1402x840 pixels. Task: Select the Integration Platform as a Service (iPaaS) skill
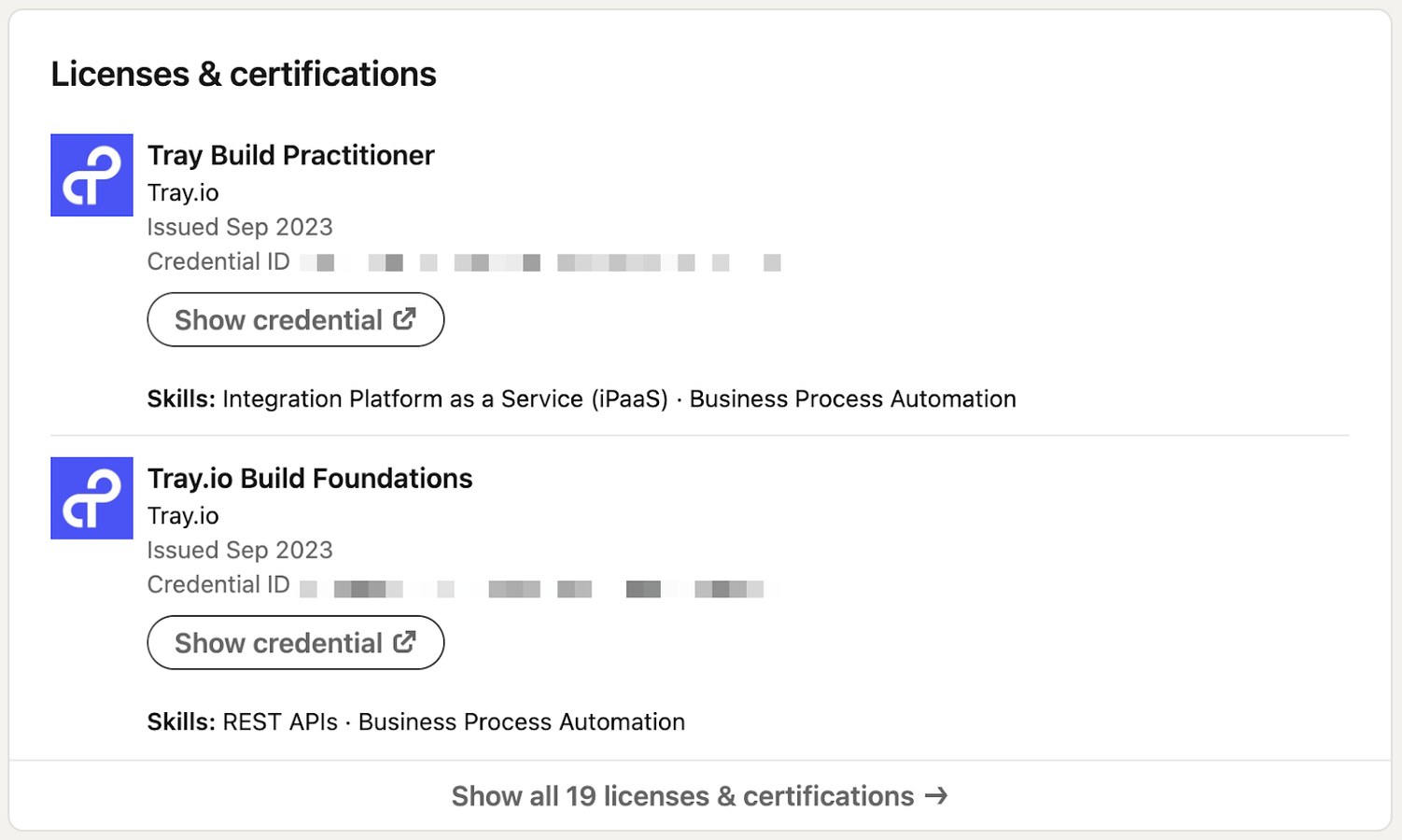click(x=444, y=399)
